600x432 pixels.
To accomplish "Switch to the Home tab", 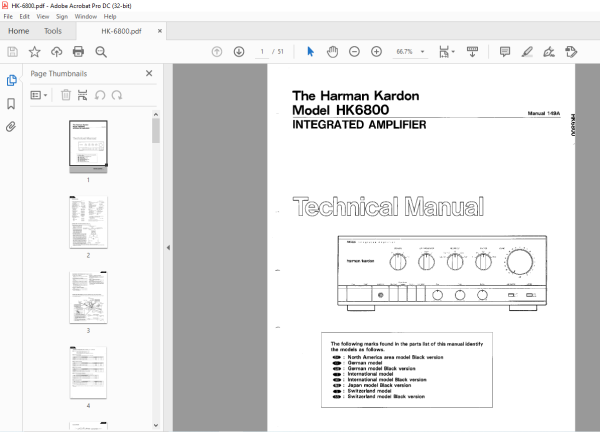I will pos(18,31).
